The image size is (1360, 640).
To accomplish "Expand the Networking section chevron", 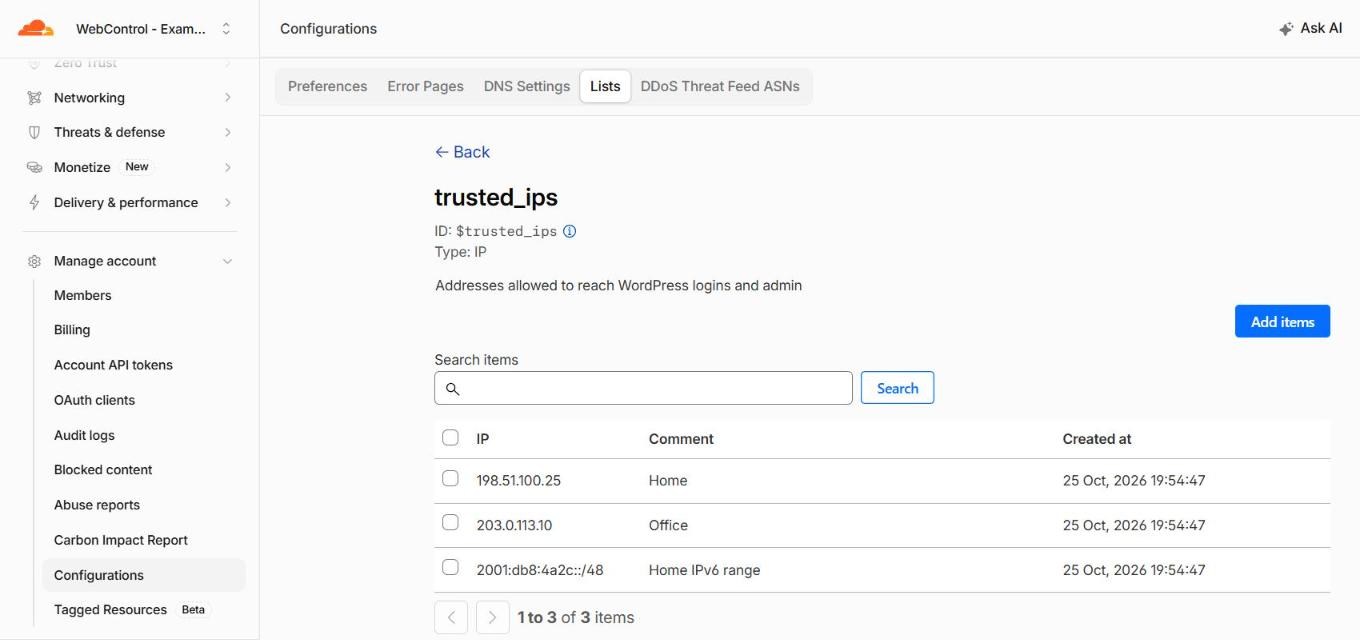I will click(228, 98).
